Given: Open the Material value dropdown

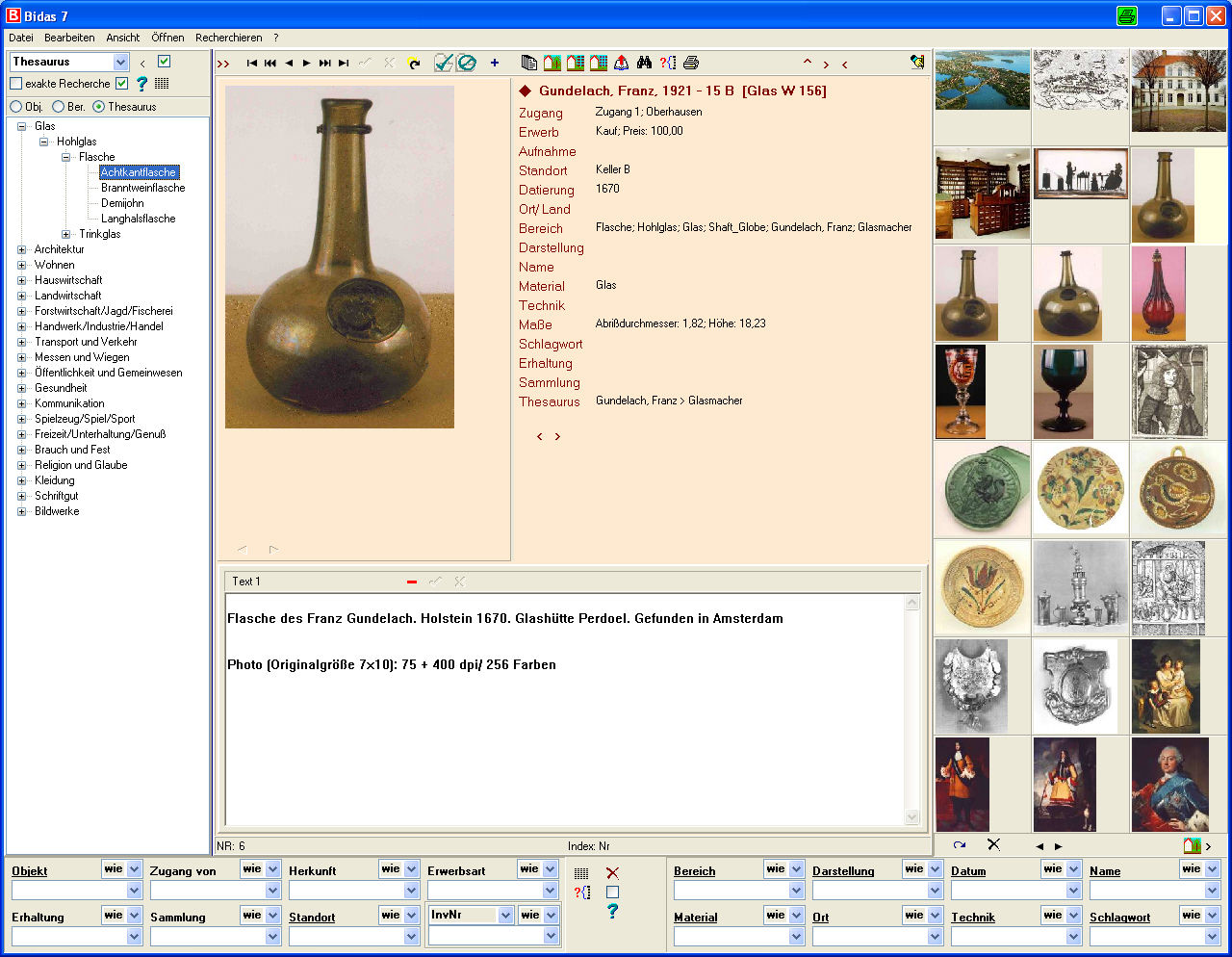Looking at the screenshot, I should pyautogui.click(x=796, y=936).
